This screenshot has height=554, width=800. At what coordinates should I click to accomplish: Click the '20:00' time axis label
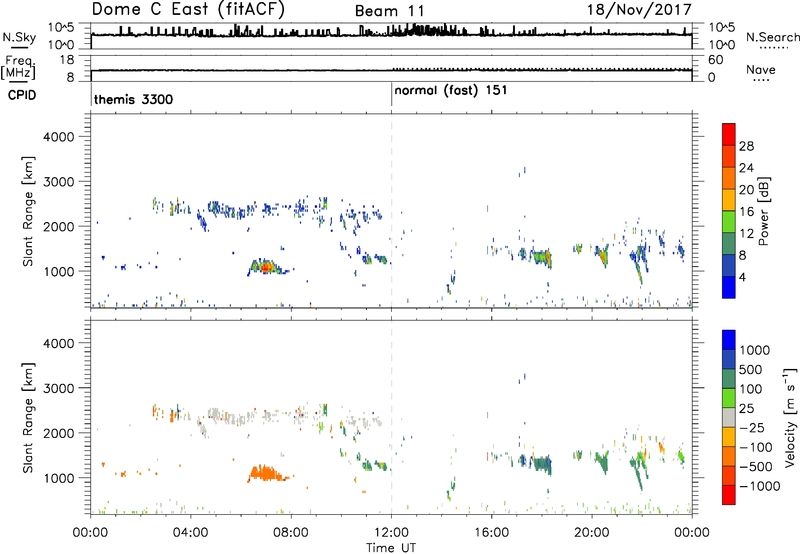point(592,533)
